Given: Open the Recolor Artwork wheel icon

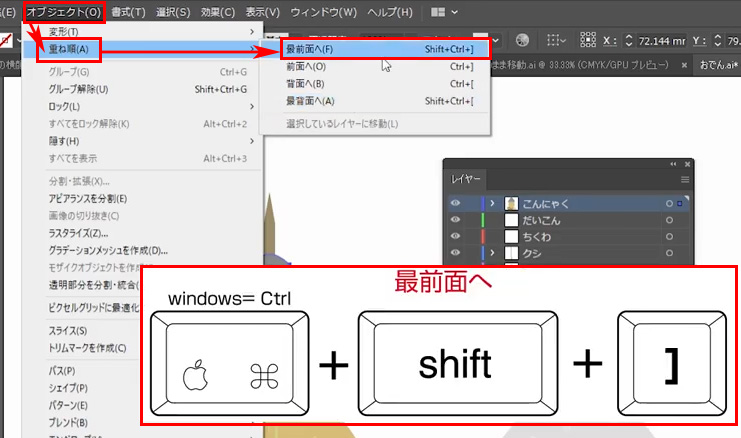Looking at the screenshot, I should [x=522, y=40].
